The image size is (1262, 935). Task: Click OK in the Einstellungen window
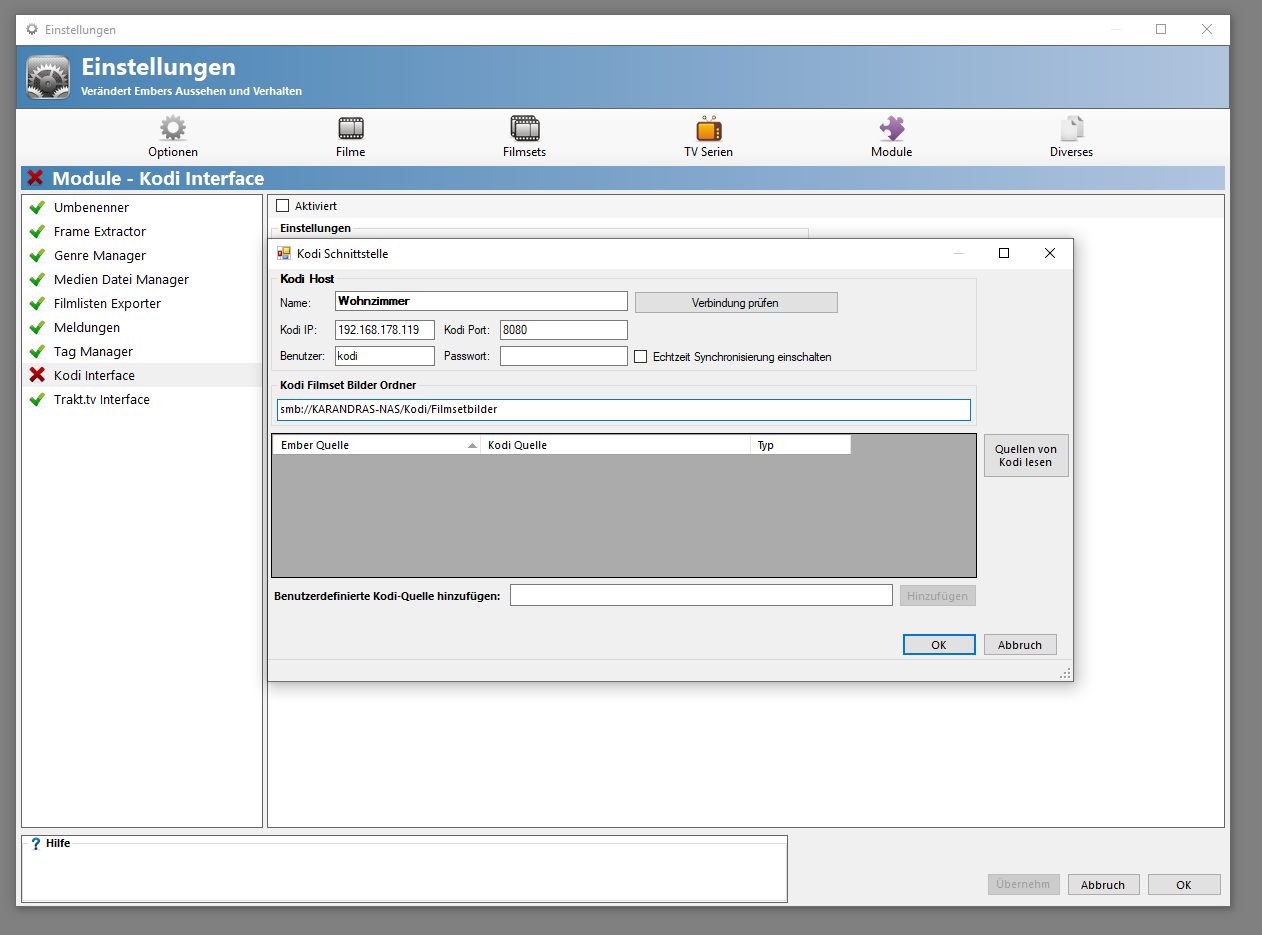[1184, 885]
